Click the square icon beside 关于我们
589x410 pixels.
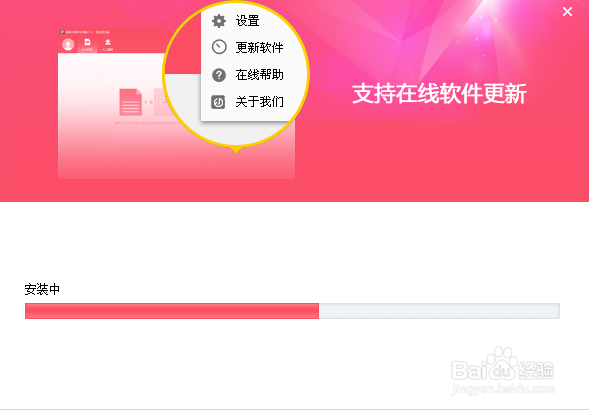coord(218,102)
